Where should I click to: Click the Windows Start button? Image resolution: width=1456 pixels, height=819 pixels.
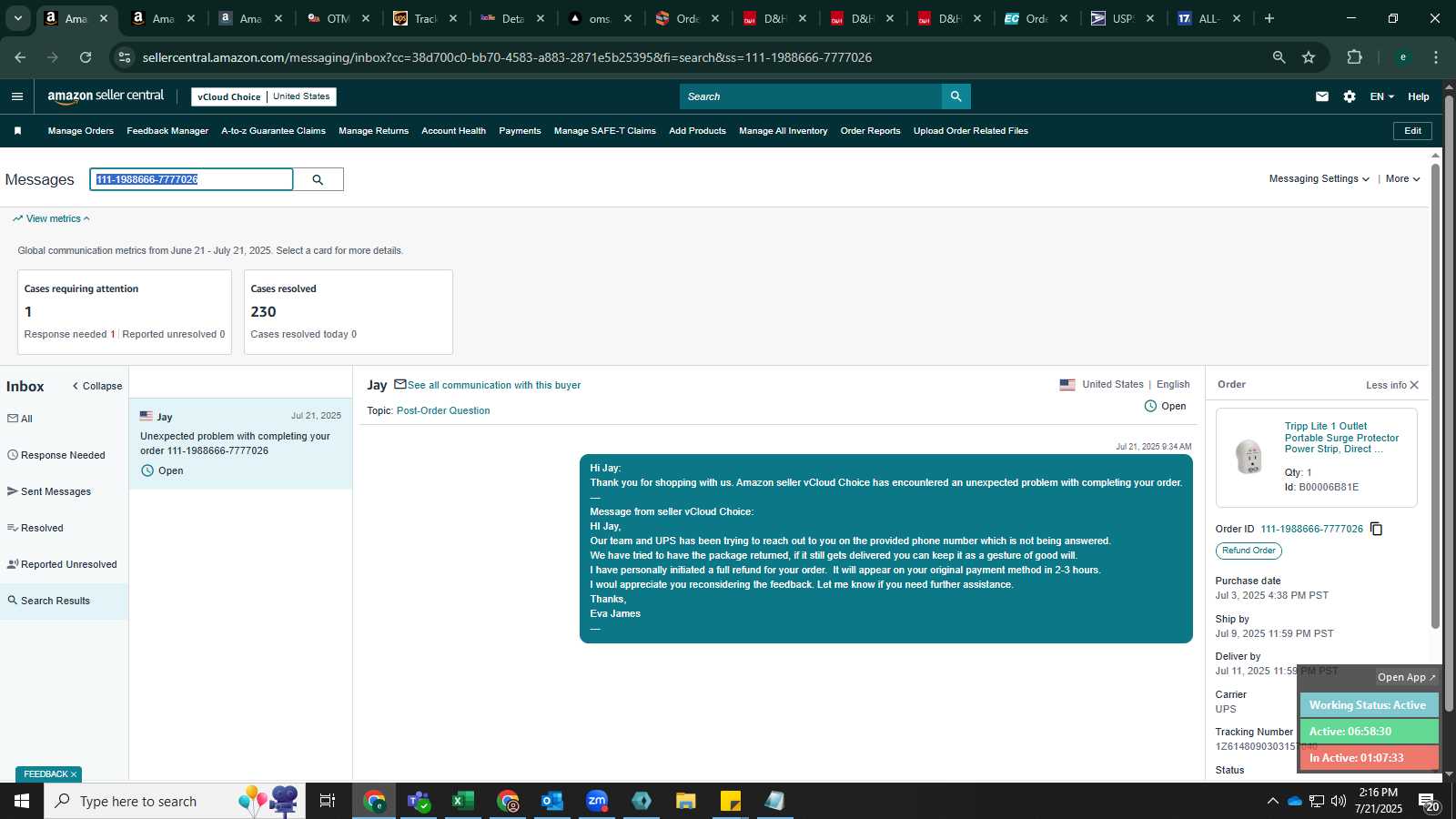[22, 801]
